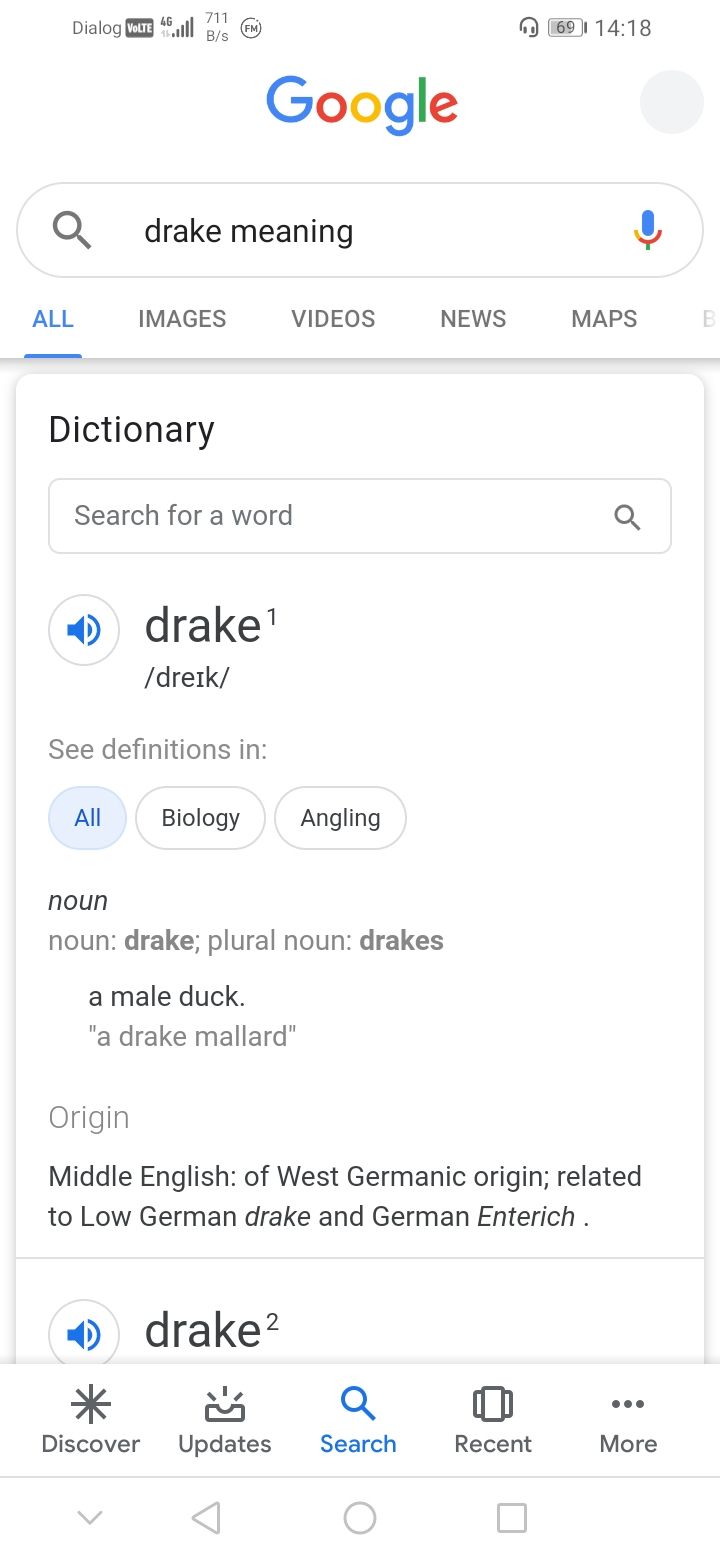Open the Recent pages tab
Image resolution: width=720 pixels, height=1560 pixels.
click(493, 1420)
